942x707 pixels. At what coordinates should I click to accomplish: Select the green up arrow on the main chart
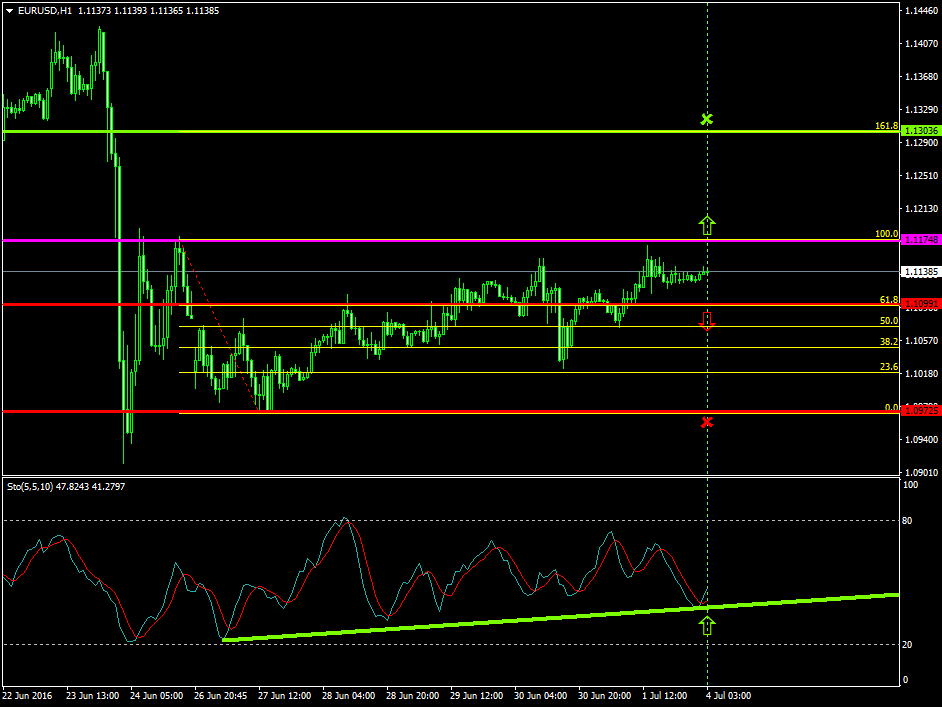click(x=708, y=224)
